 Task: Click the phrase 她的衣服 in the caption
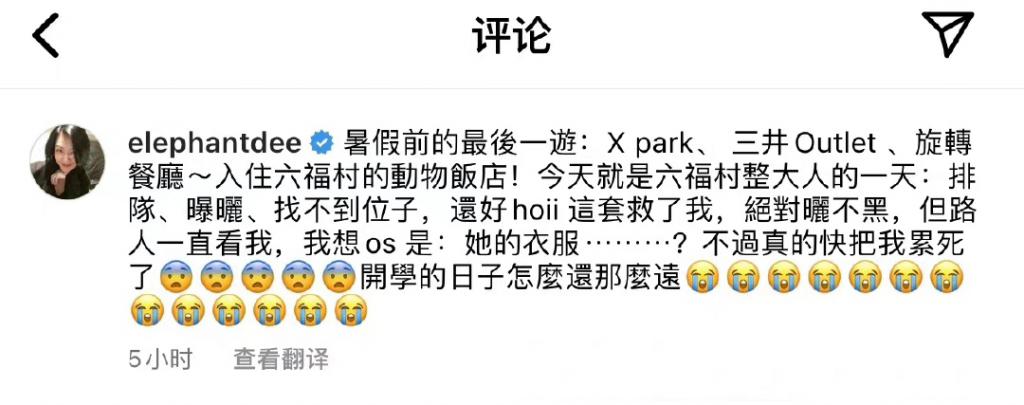519,244
